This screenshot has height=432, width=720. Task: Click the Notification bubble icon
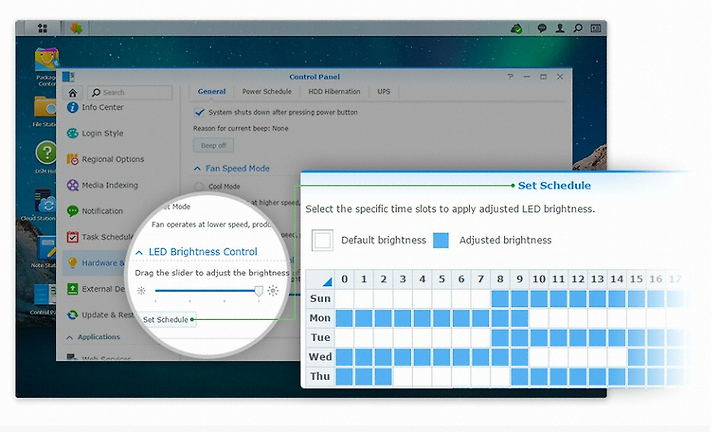point(73,211)
